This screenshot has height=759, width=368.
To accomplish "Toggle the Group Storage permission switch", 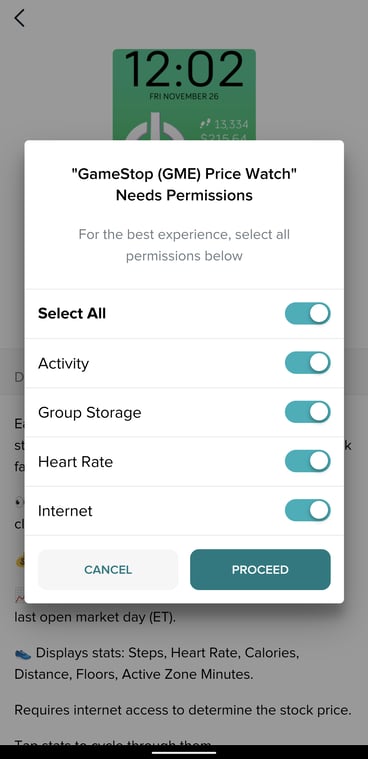I will (307, 412).
